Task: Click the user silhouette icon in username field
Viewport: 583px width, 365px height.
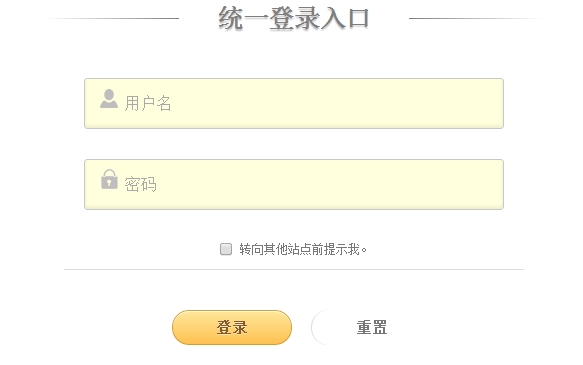Action: tap(109, 99)
